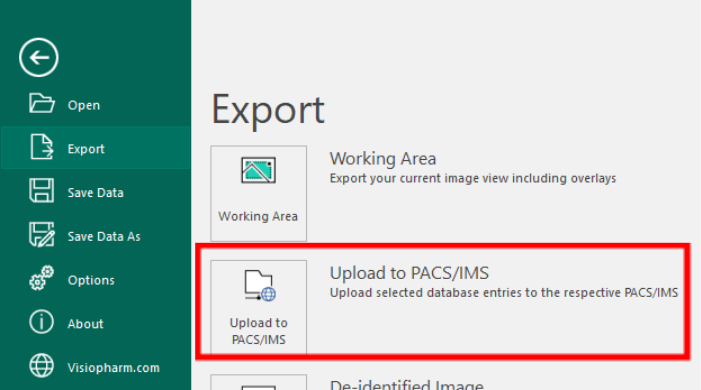Click the Upload to PACS/IMS heading text
The width and height of the screenshot is (701, 390).
click(409, 273)
